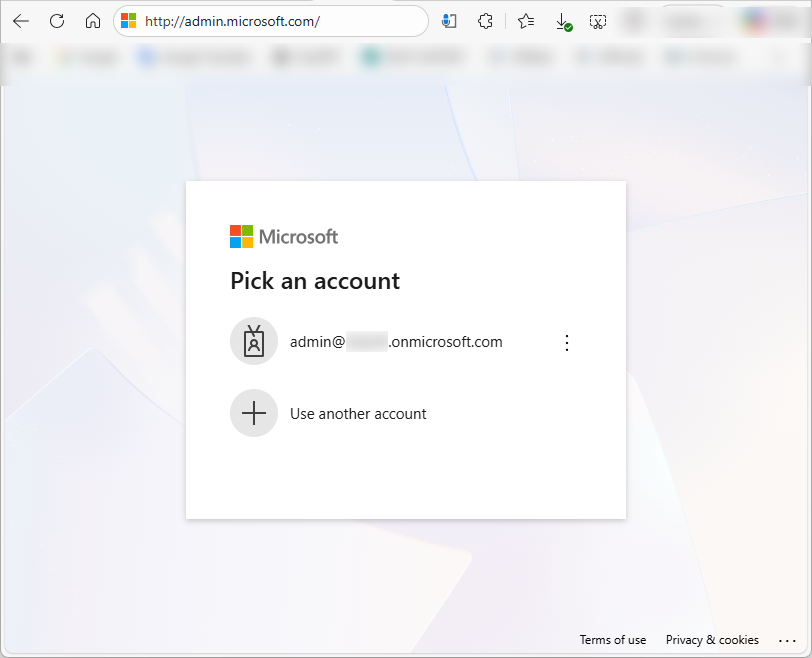
Task: Show downloads with the download arrow icon
Action: (562, 22)
